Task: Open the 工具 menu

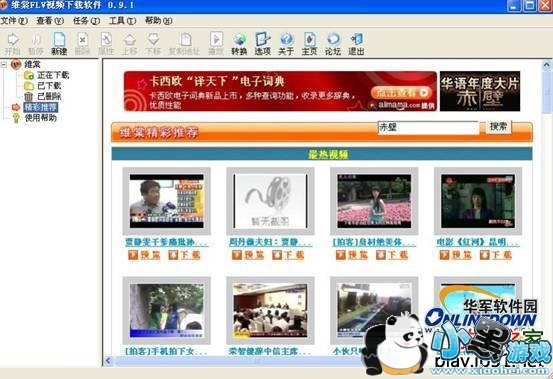Action: pos(122,21)
